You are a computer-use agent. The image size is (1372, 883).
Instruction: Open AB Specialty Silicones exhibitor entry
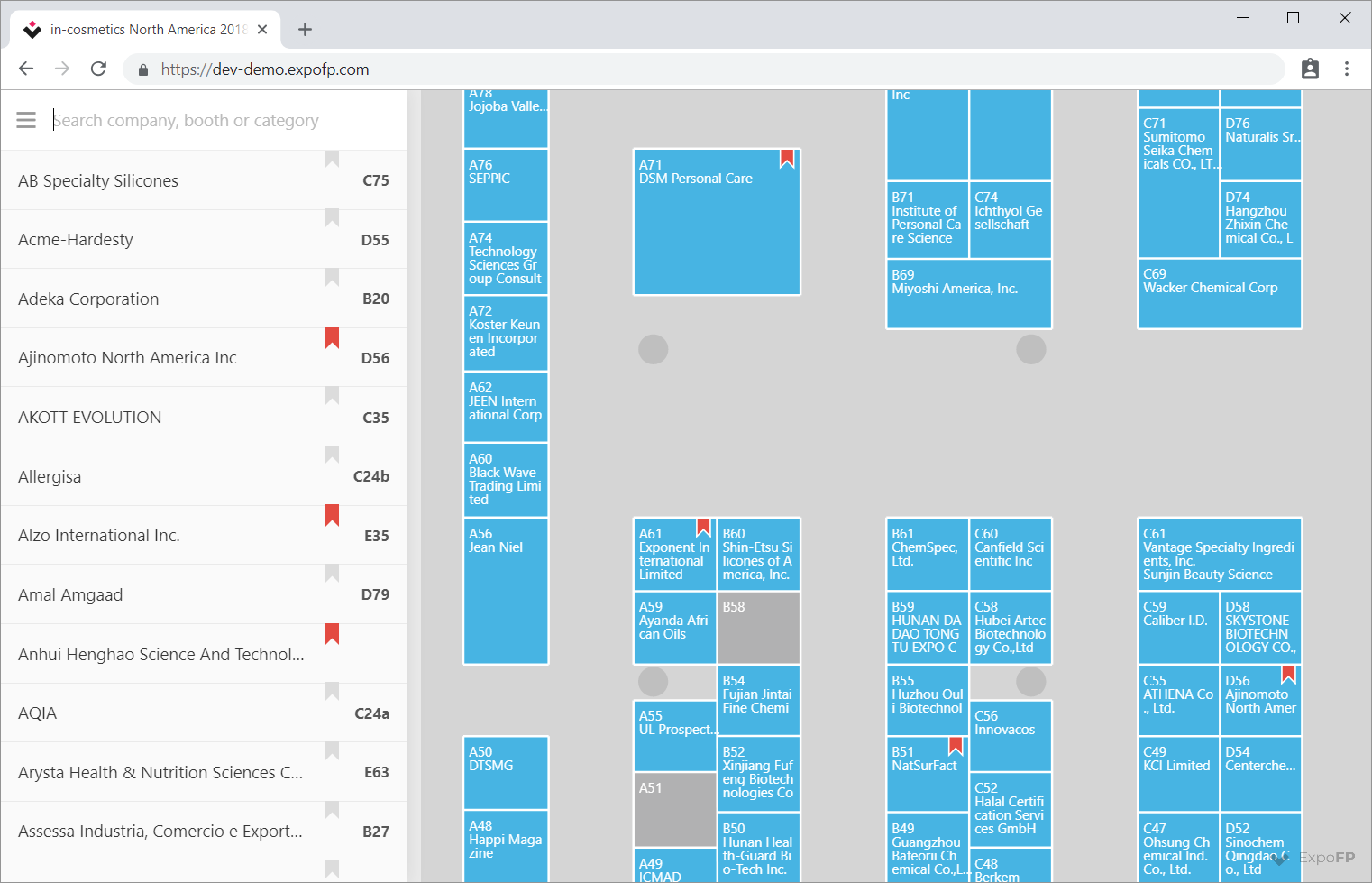click(204, 180)
